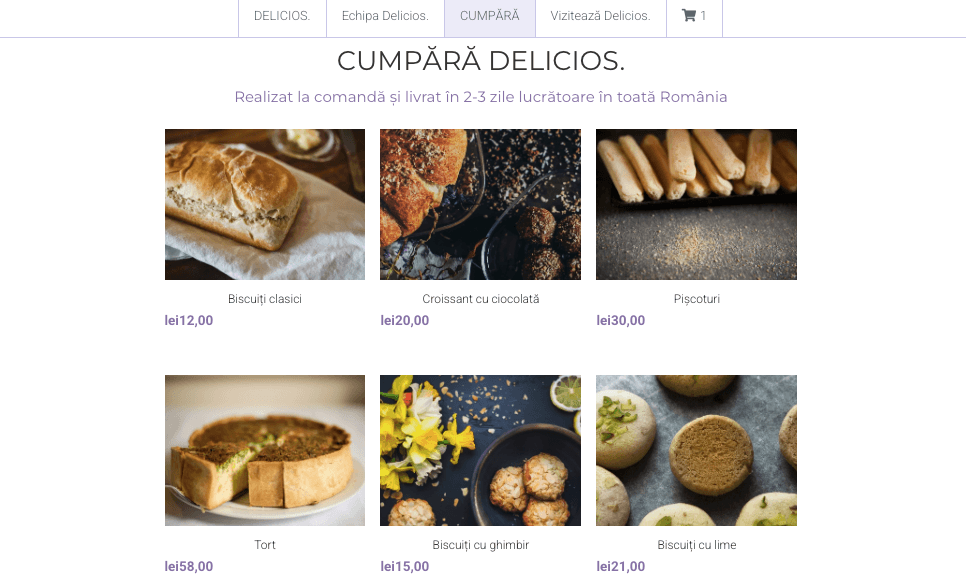Open the Tort product photo
966x588 pixels.
(x=265, y=450)
